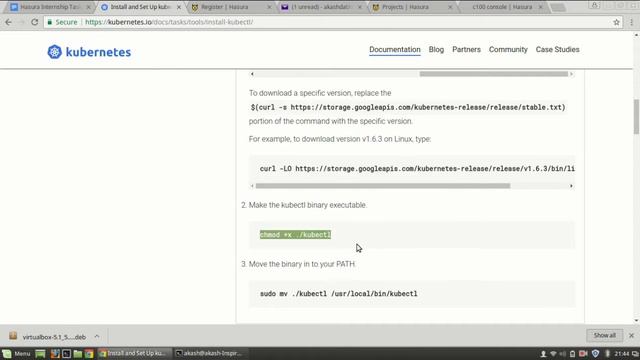Click the virtualbox deb download file icon
Screen dimensions: 640x360
point(13,336)
